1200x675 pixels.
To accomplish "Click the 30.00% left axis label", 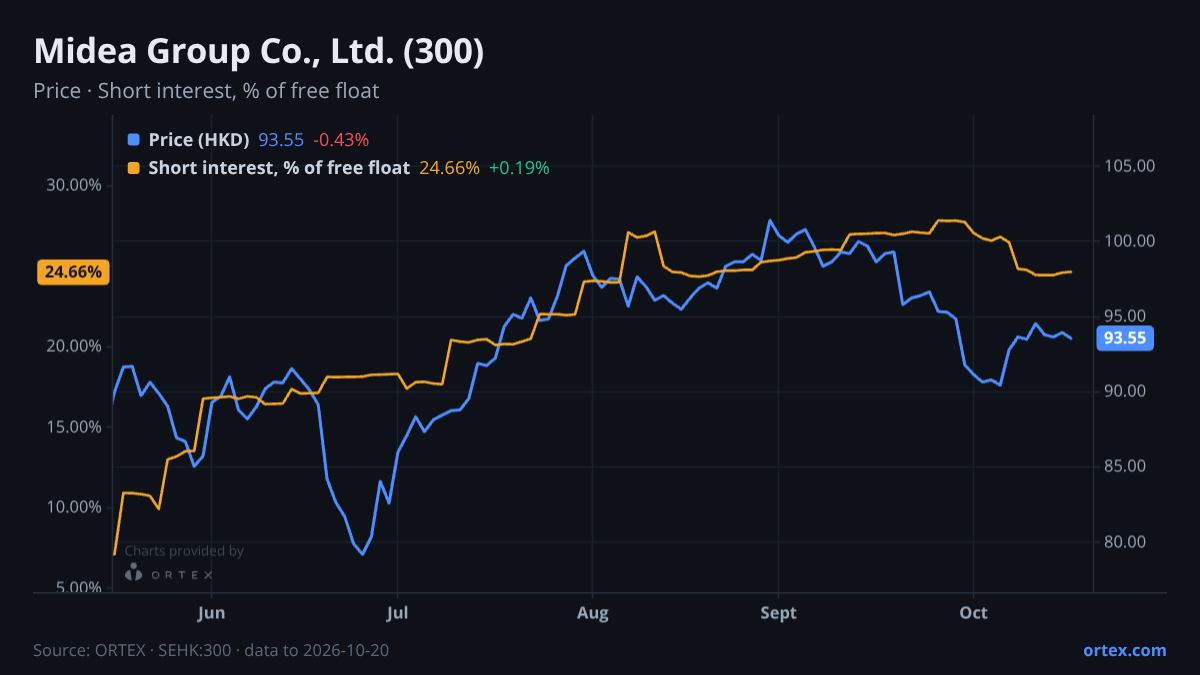I will point(73,186).
